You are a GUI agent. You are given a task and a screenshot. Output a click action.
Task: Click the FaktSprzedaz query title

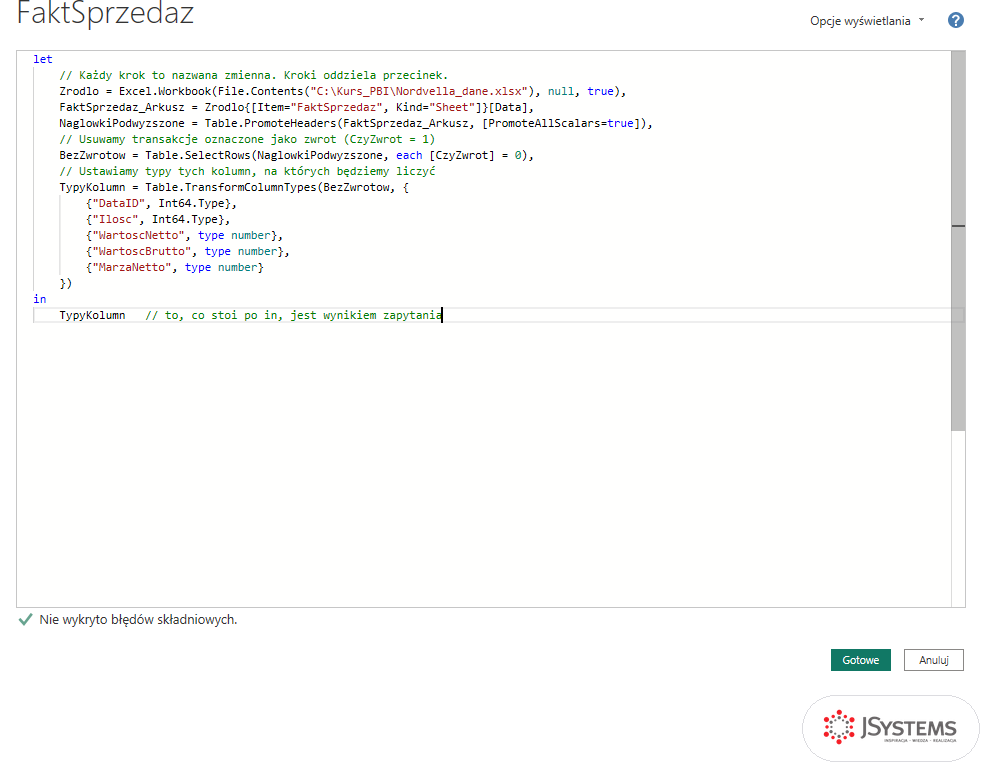pos(105,13)
